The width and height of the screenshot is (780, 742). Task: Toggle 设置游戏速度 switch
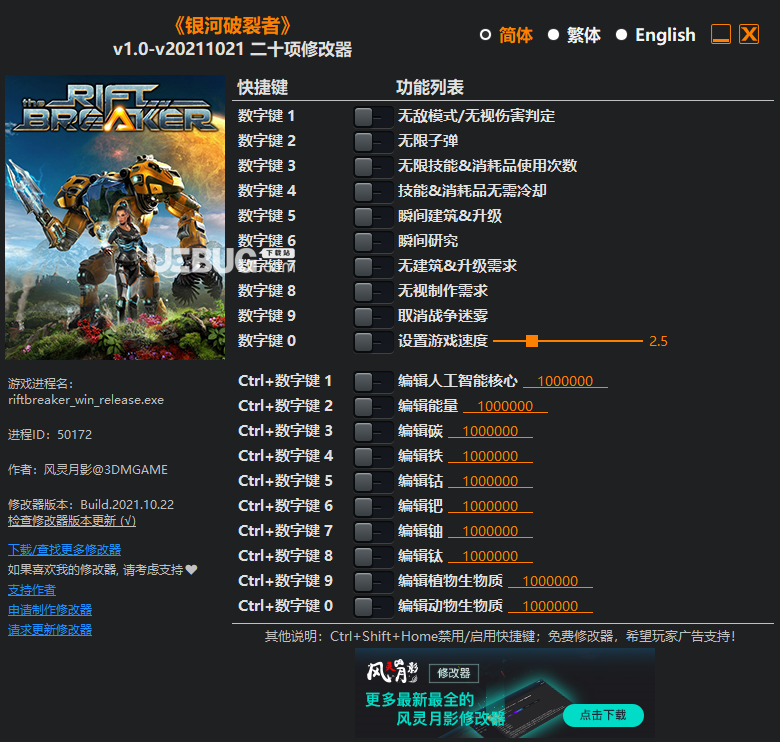tap(373, 342)
